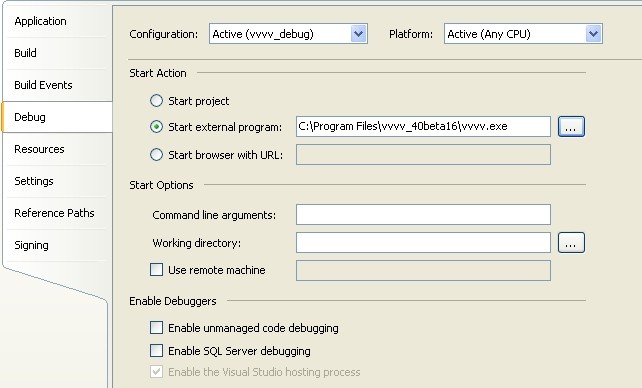The image size is (642, 388).
Task: Click the Command line arguments field
Action: pyautogui.click(x=423, y=215)
